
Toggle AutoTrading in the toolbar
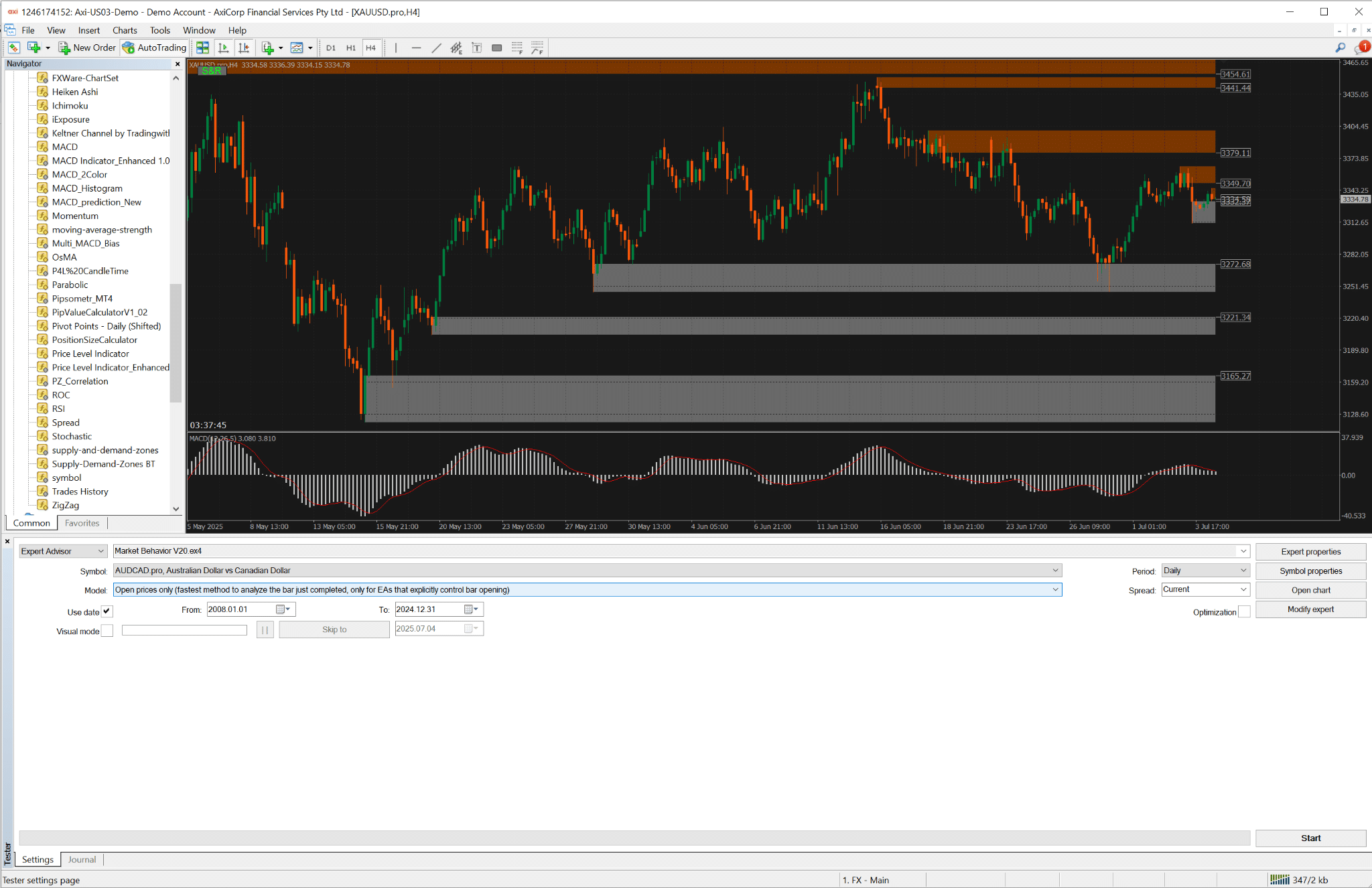[155, 48]
